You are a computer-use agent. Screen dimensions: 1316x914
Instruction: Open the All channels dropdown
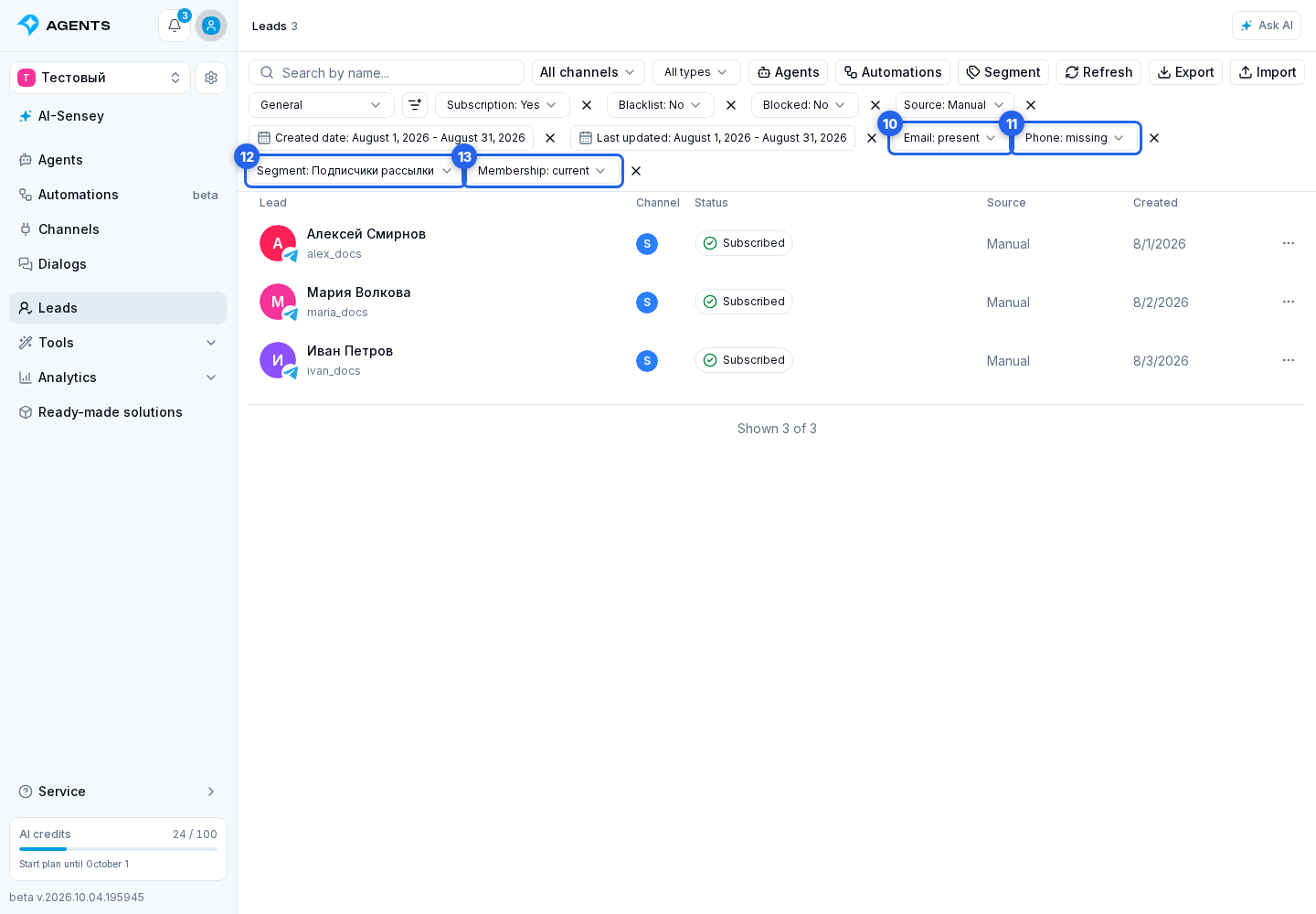point(589,72)
